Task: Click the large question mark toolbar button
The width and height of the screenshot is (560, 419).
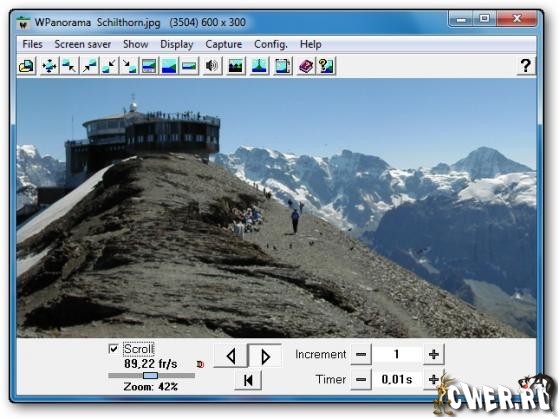Action: pyautogui.click(x=526, y=66)
